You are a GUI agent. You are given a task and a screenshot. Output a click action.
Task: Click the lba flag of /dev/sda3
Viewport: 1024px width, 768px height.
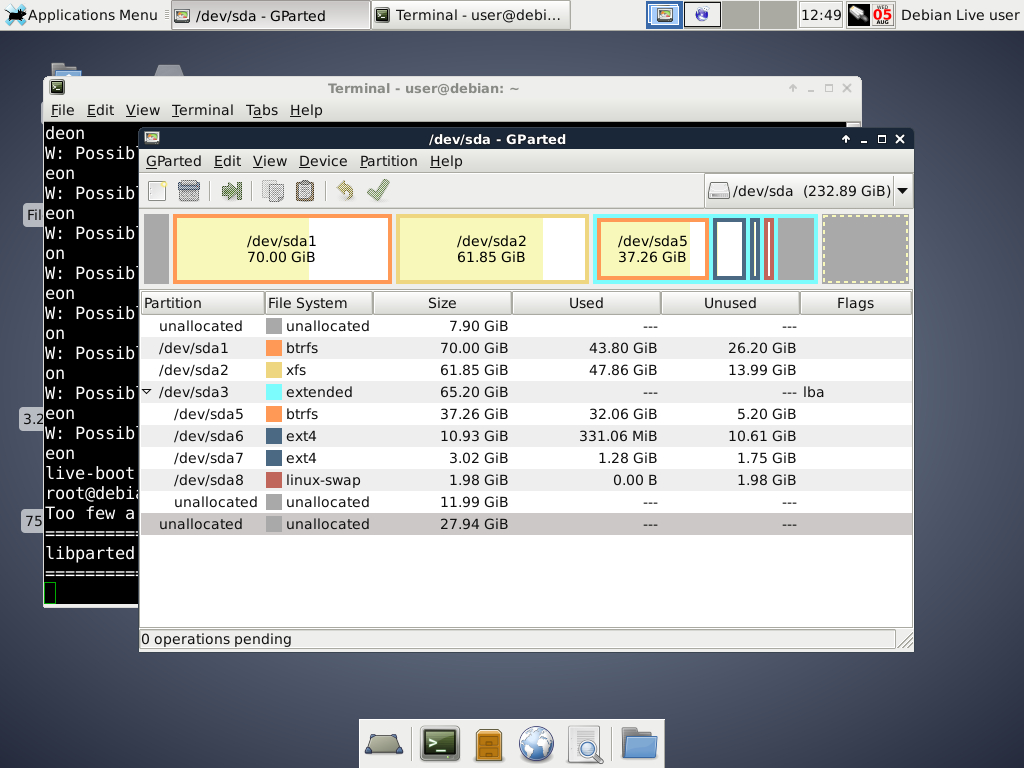813,392
